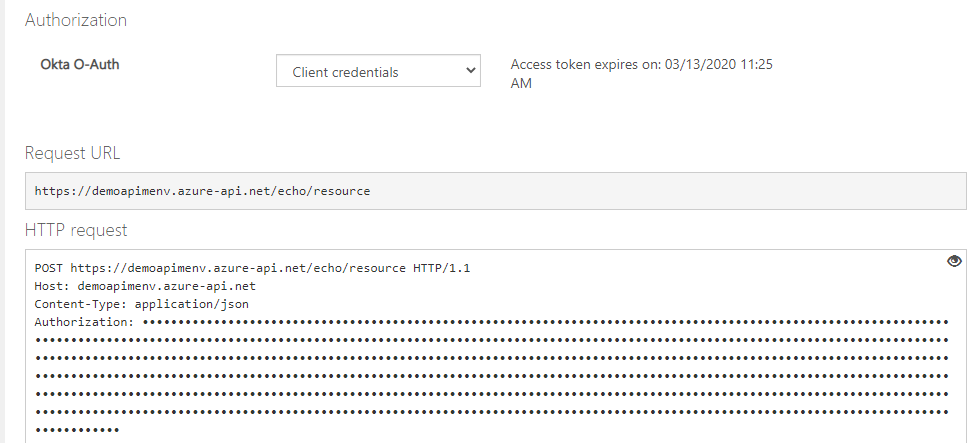Viewport: 980px width, 443px height.
Task: Click the HTTP request heading
Action: (76, 230)
